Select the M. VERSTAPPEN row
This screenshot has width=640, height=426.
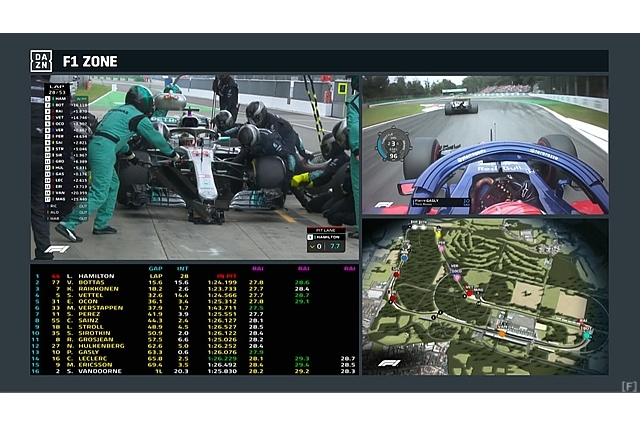(x=194, y=308)
